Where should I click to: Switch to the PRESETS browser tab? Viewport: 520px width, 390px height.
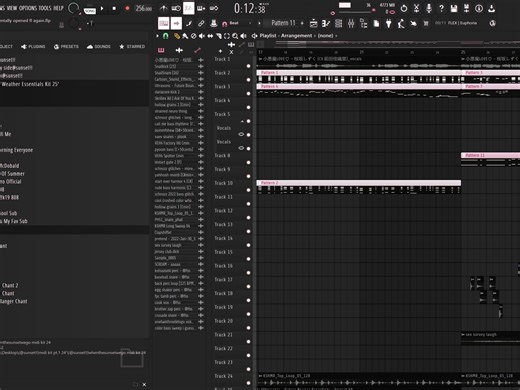[x=66, y=47]
